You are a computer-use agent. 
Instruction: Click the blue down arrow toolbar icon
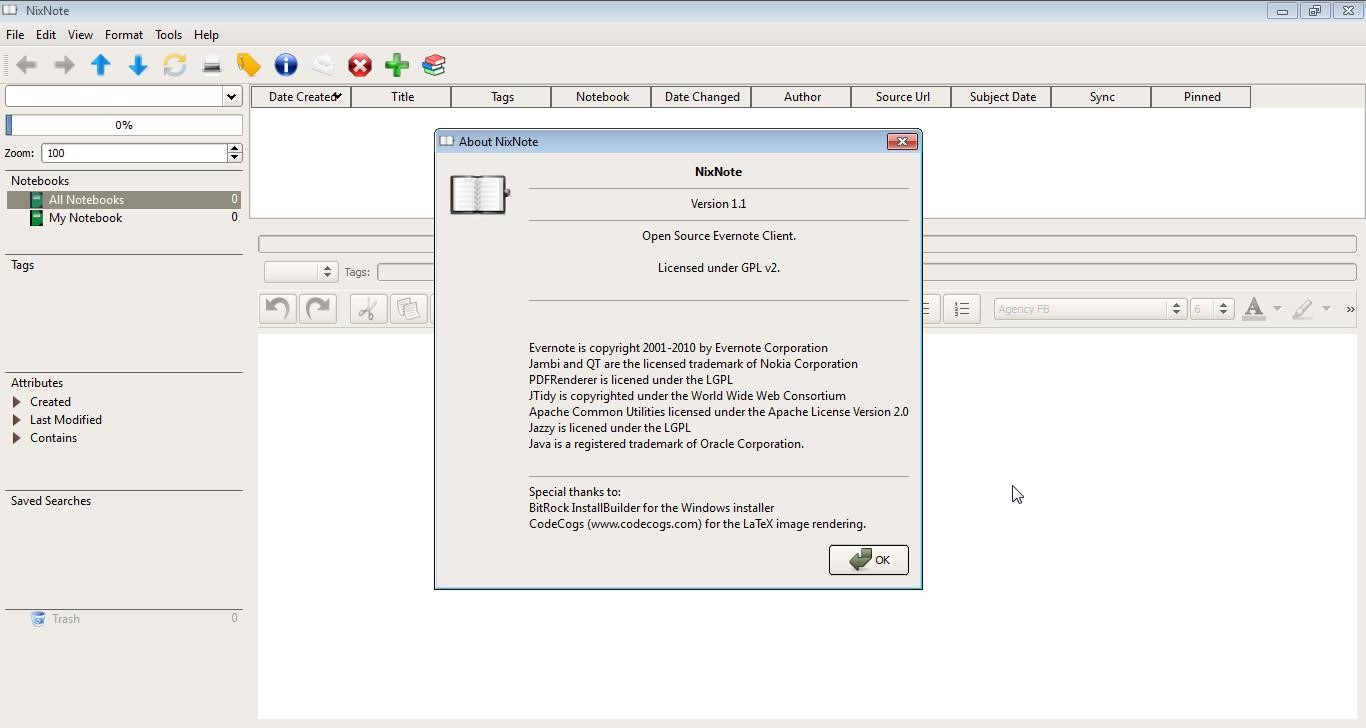(x=138, y=65)
